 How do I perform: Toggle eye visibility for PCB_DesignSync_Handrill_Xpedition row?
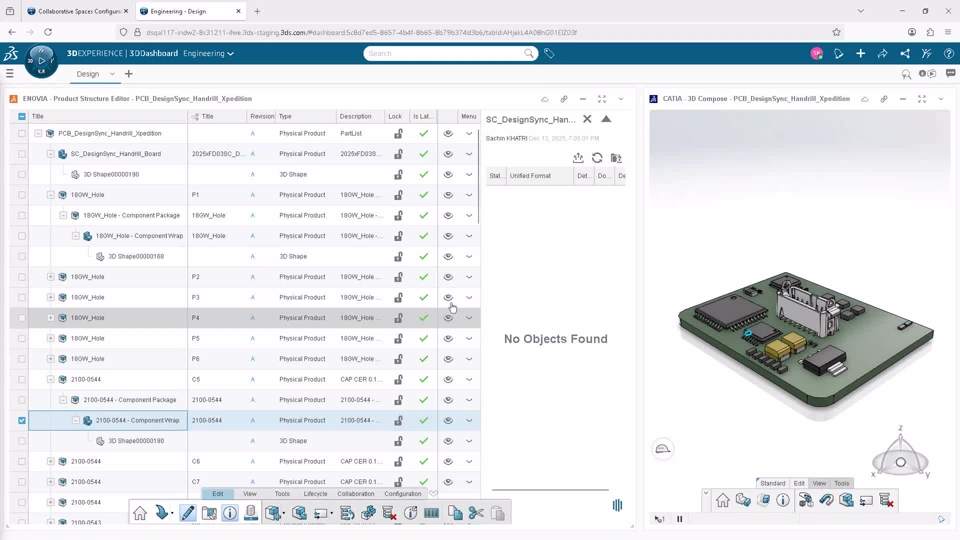pos(448,133)
